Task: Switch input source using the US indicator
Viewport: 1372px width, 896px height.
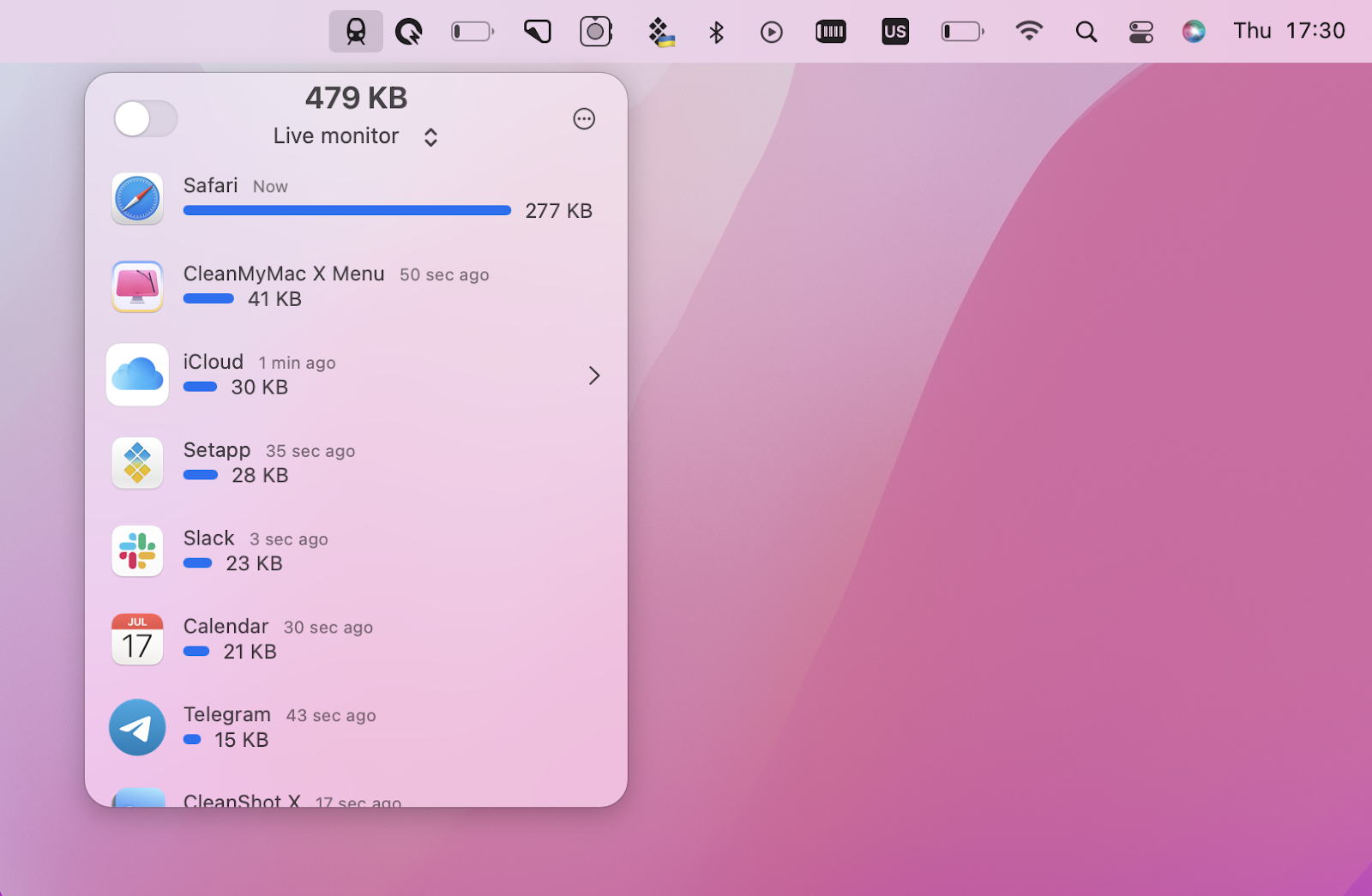Action: 894,32
